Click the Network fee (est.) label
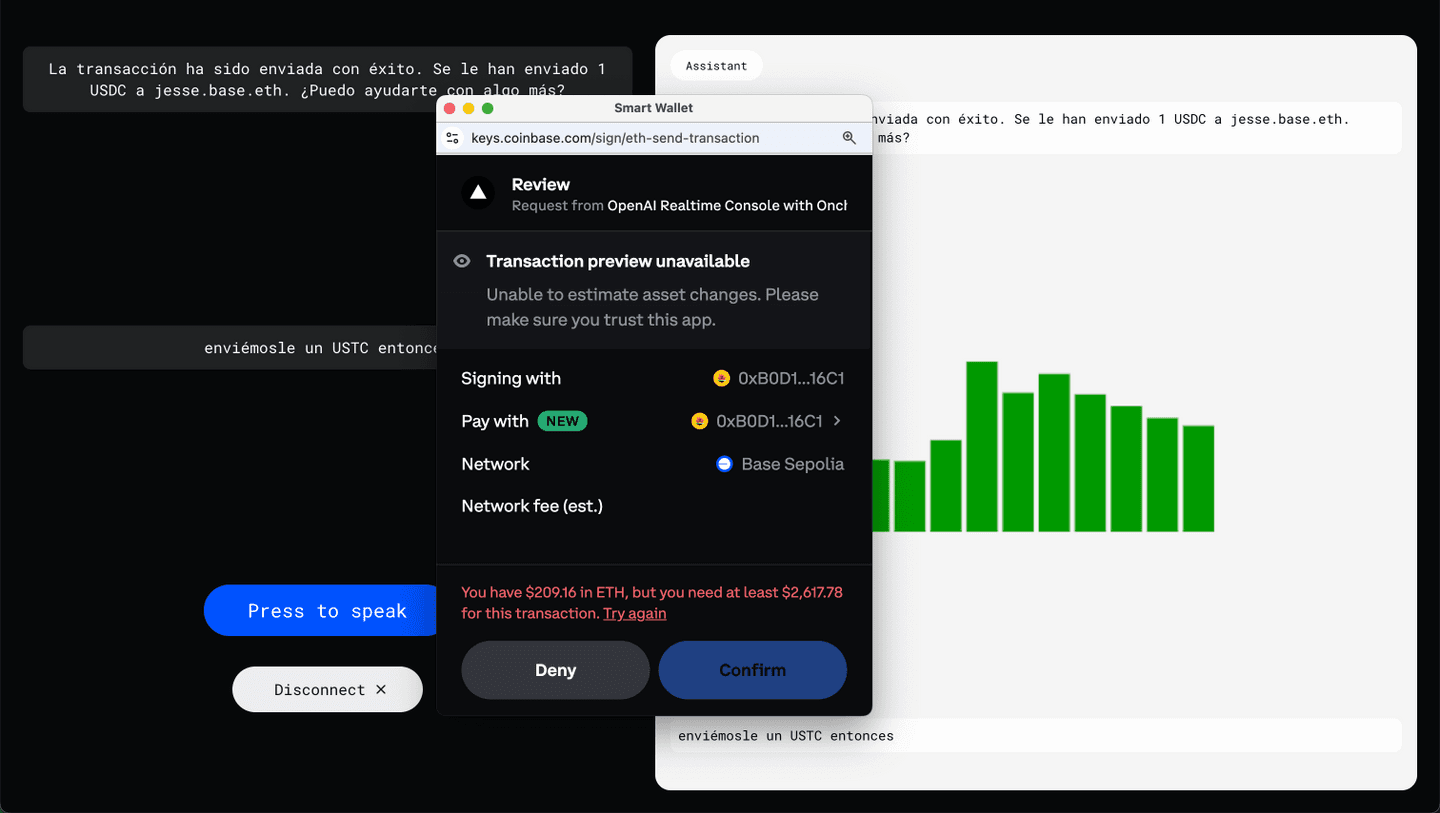This screenshot has height=813, width=1440. (532, 506)
